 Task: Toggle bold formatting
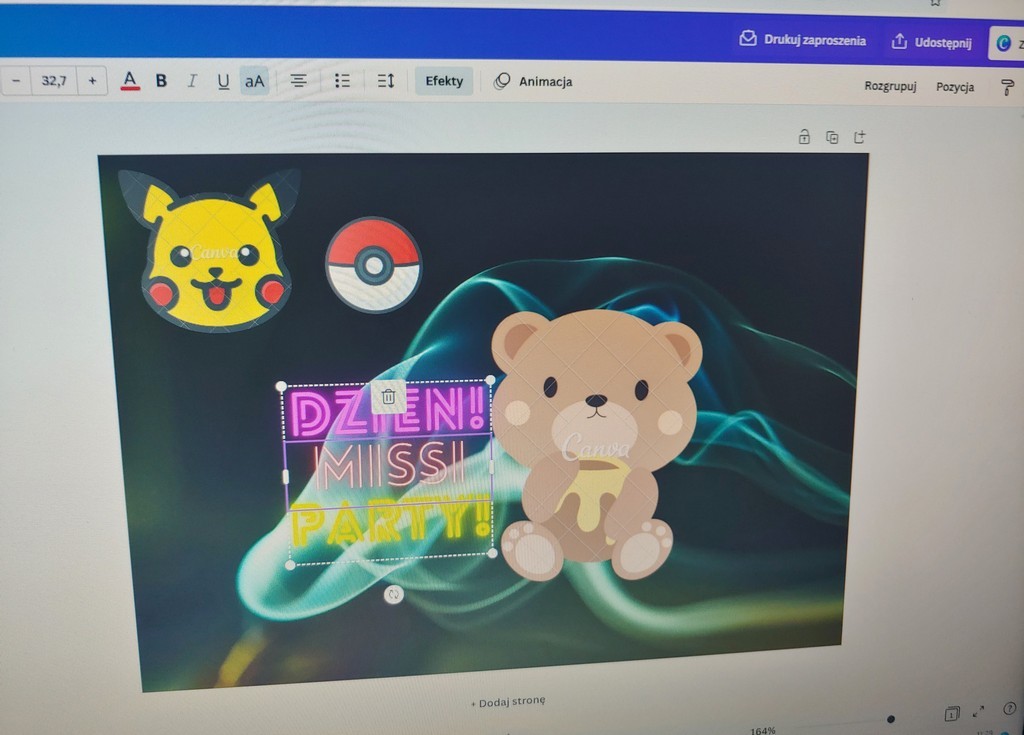coord(161,81)
